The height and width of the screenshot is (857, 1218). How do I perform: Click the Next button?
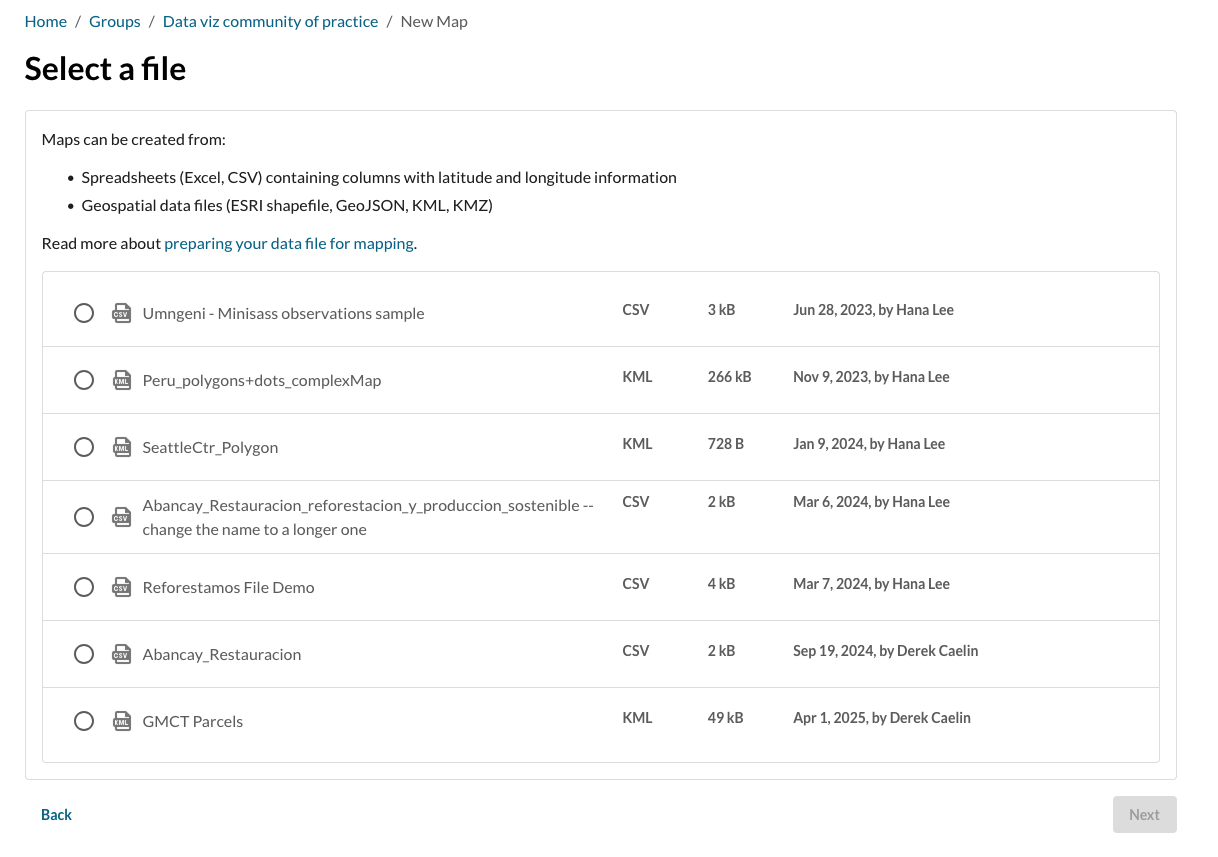tap(1145, 814)
